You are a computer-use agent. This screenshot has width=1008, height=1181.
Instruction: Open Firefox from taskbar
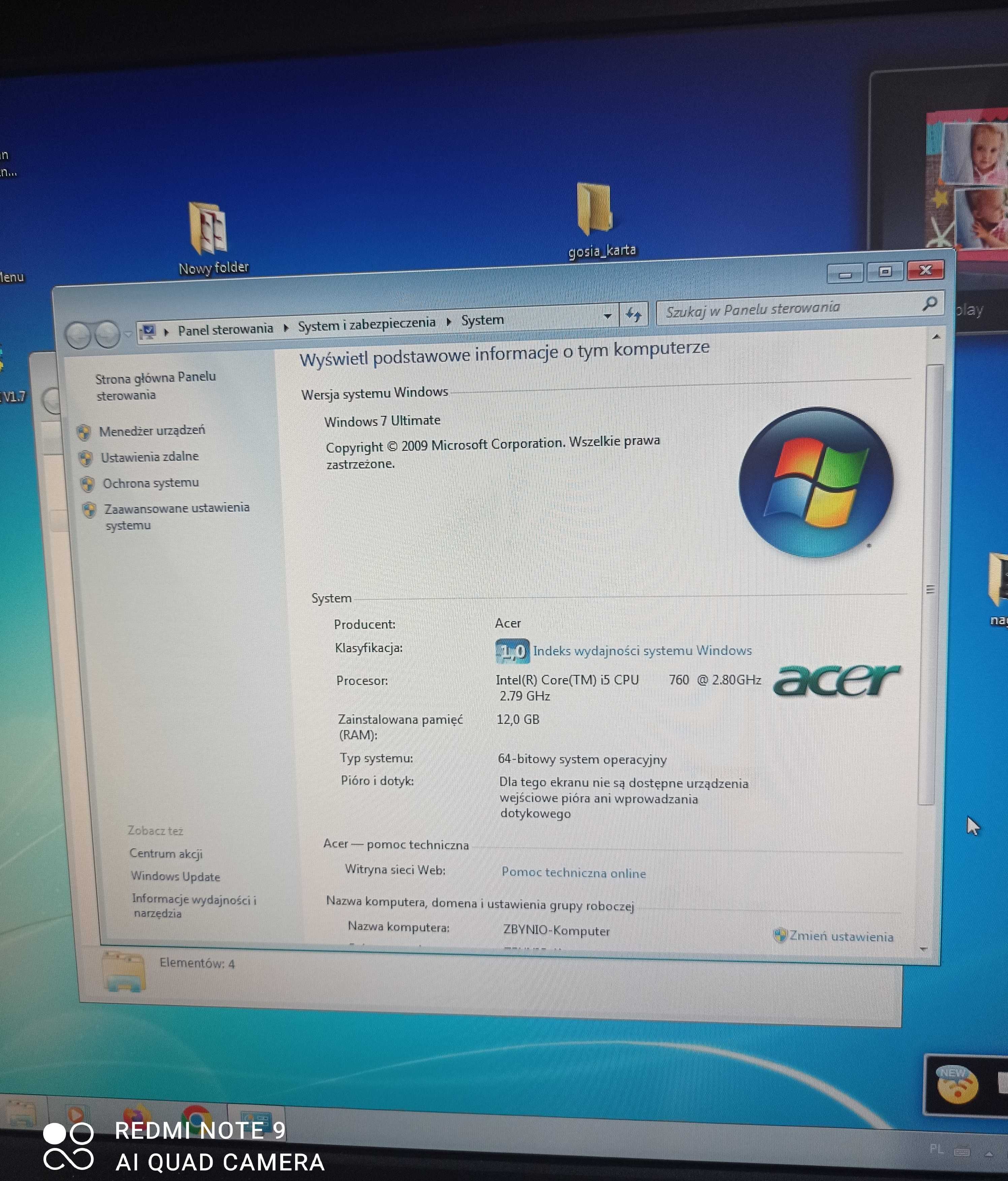(137, 1118)
